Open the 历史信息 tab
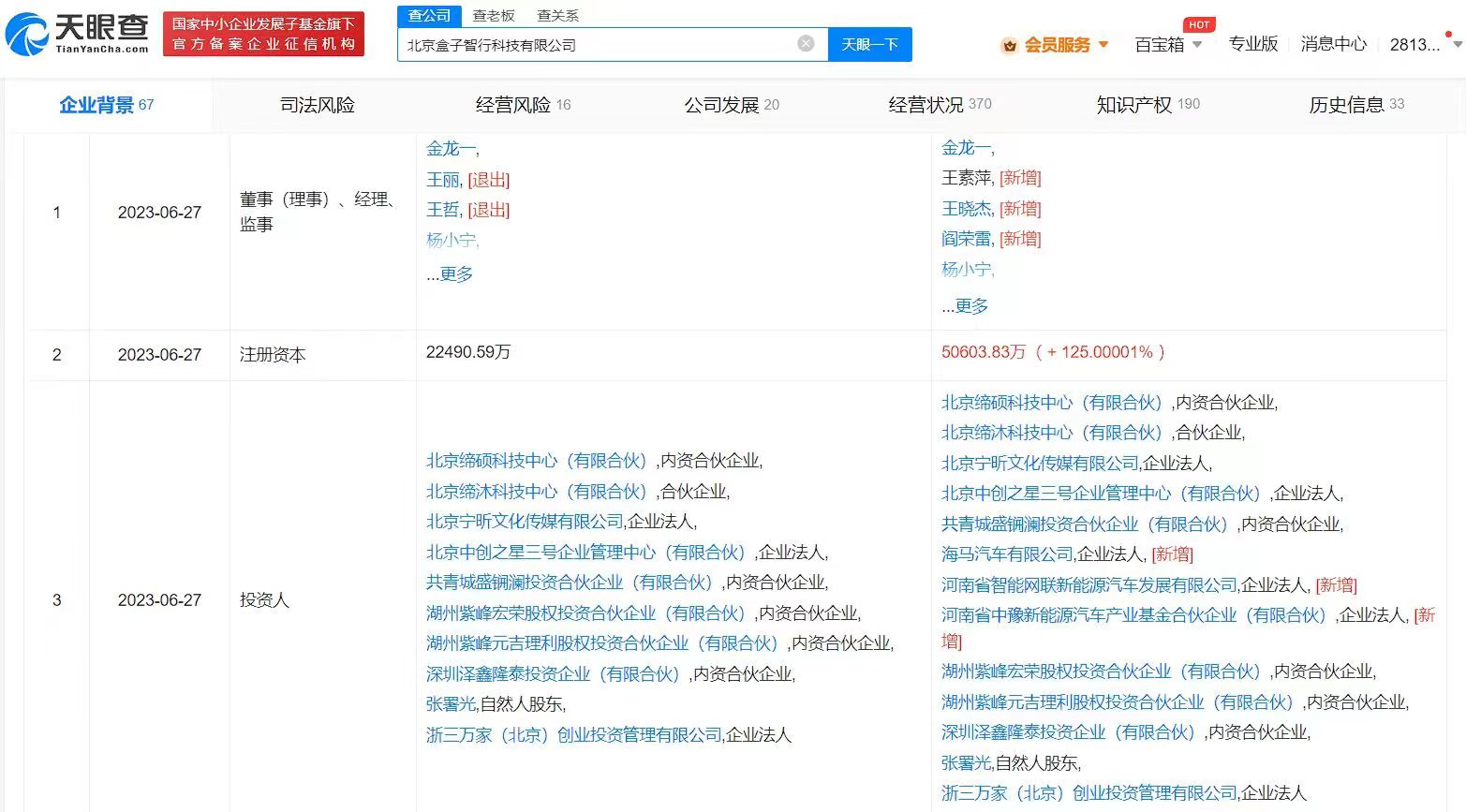The height and width of the screenshot is (812, 1466). tap(1356, 105)
